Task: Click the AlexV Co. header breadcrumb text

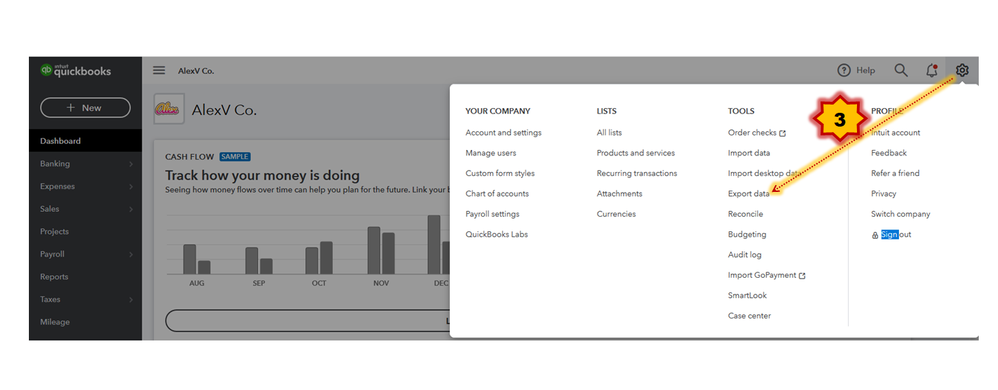Action: 196,71
